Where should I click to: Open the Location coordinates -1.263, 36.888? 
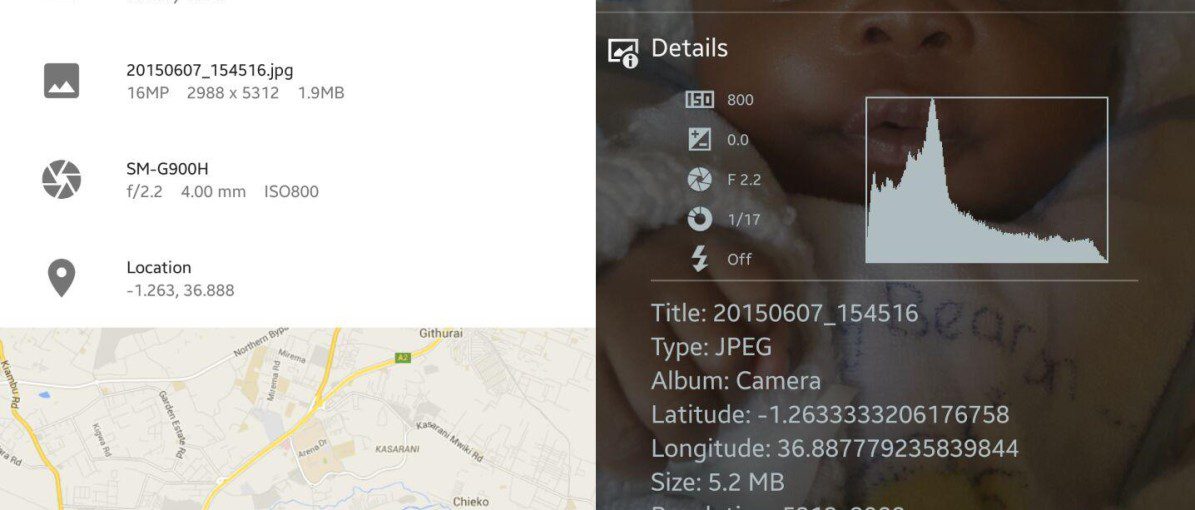(181, 278)
